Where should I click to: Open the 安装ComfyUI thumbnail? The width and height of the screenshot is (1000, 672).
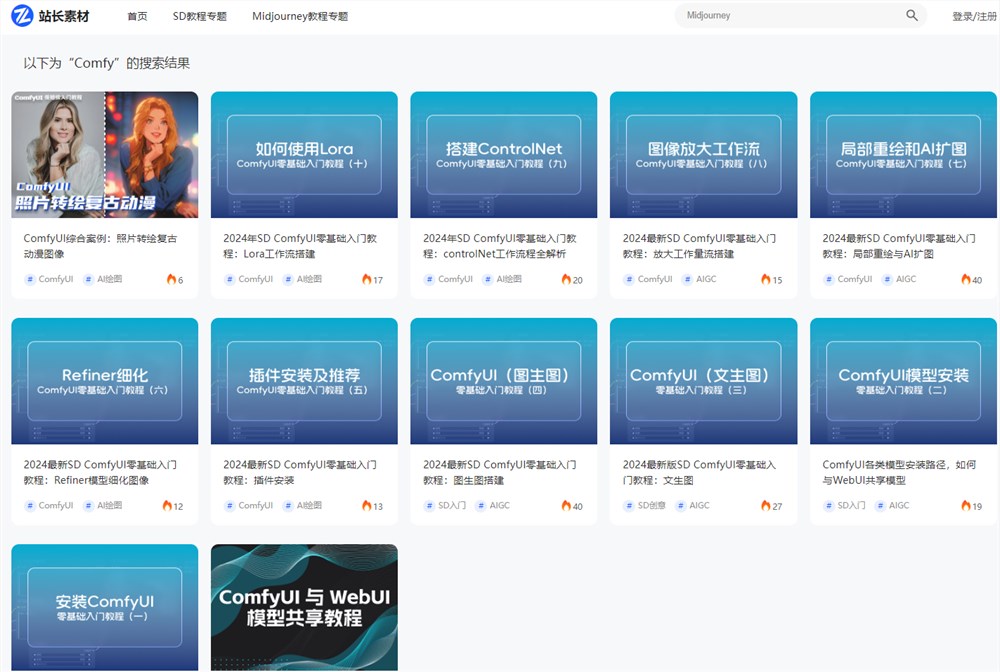(105, 608)
